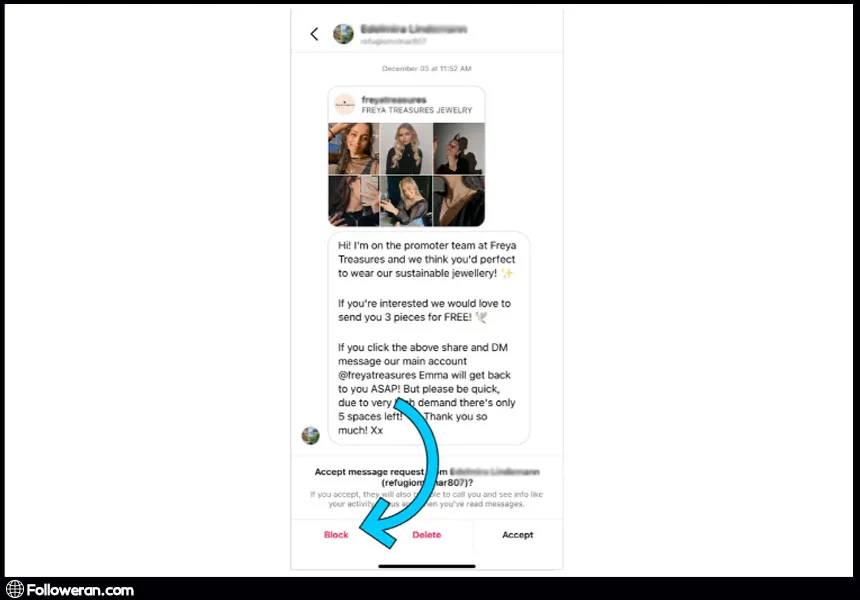Open sender's profile picture in header
The width and height of the screenshot is (860, 600).
tap(343, 34)
